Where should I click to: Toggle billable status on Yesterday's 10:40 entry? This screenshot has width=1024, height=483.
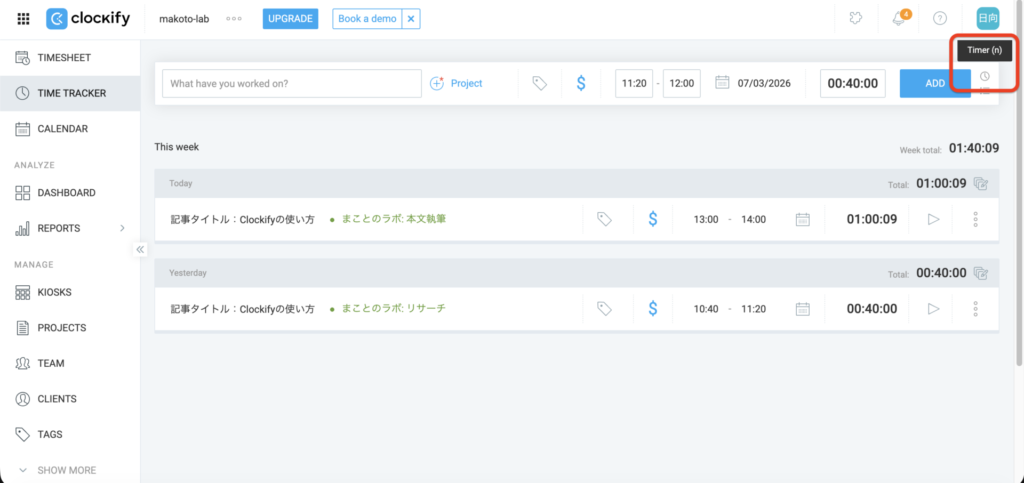tap(652, 309)
